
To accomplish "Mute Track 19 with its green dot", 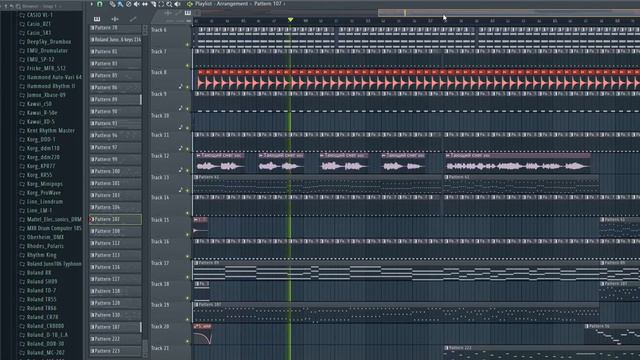I will (x=188, y=319).
